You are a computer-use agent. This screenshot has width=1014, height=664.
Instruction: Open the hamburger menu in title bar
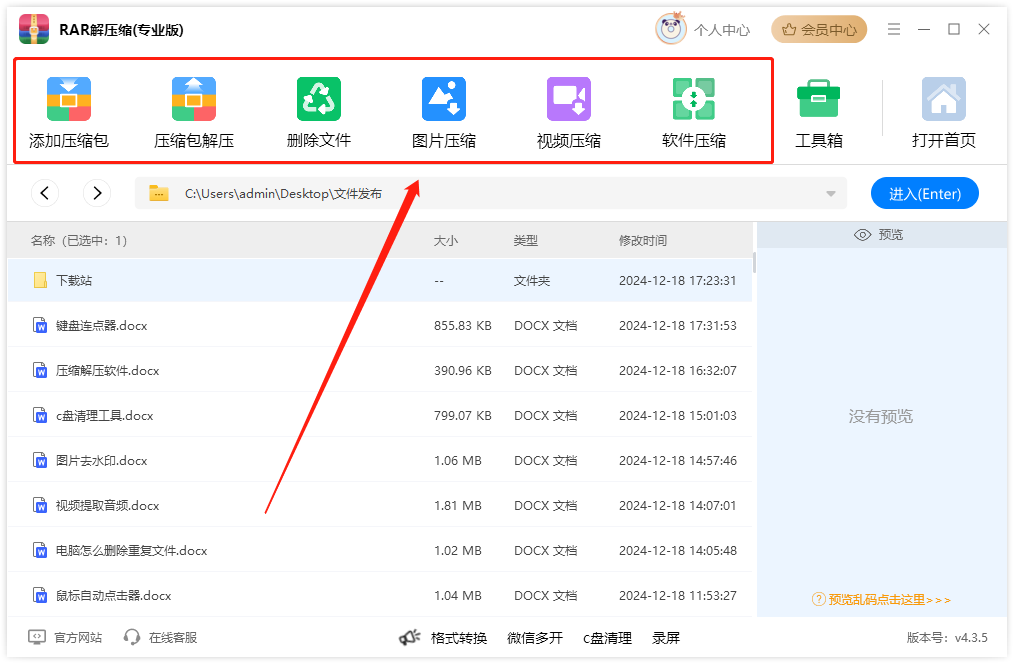[x=894, y=29]
